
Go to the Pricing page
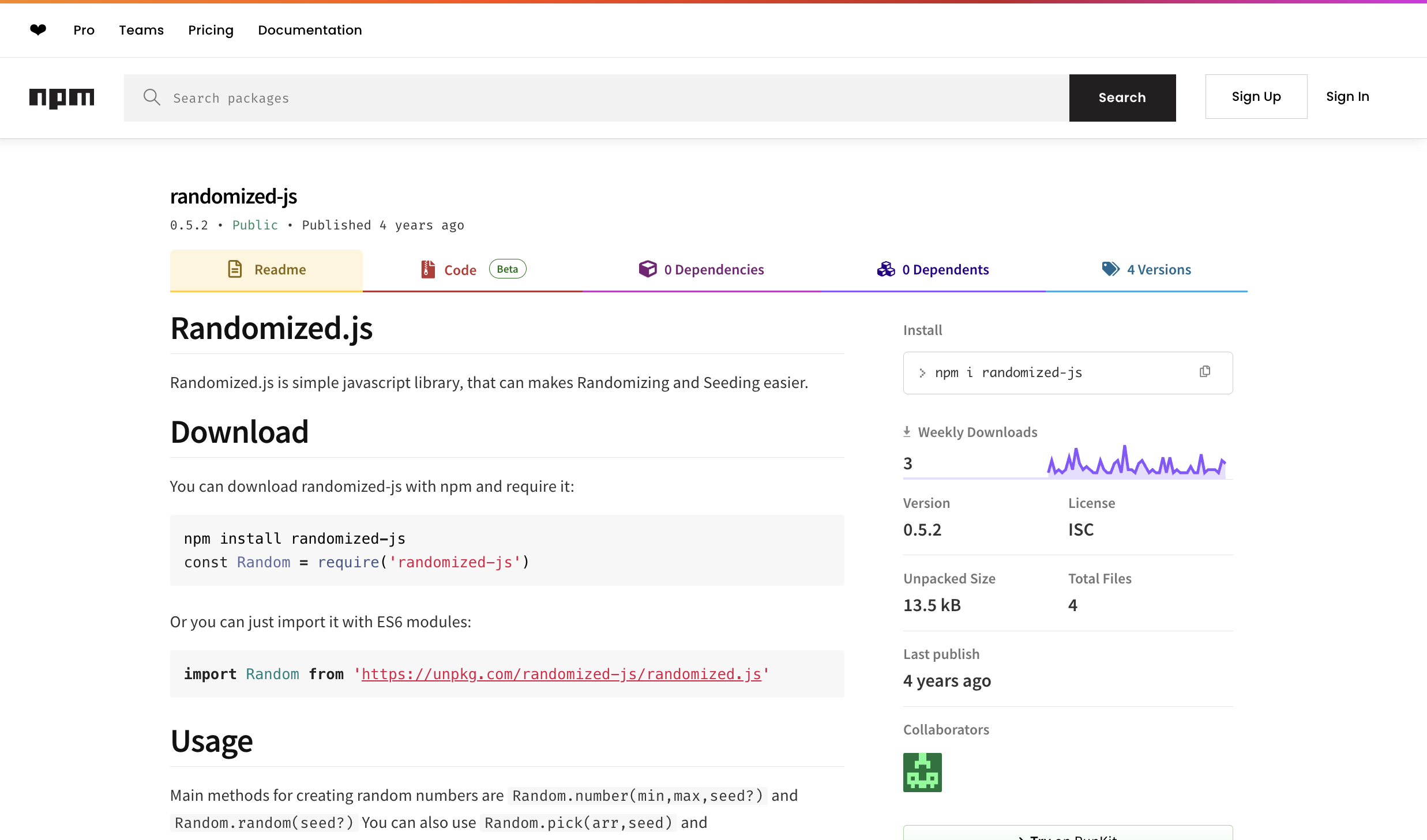pos(211,30)
